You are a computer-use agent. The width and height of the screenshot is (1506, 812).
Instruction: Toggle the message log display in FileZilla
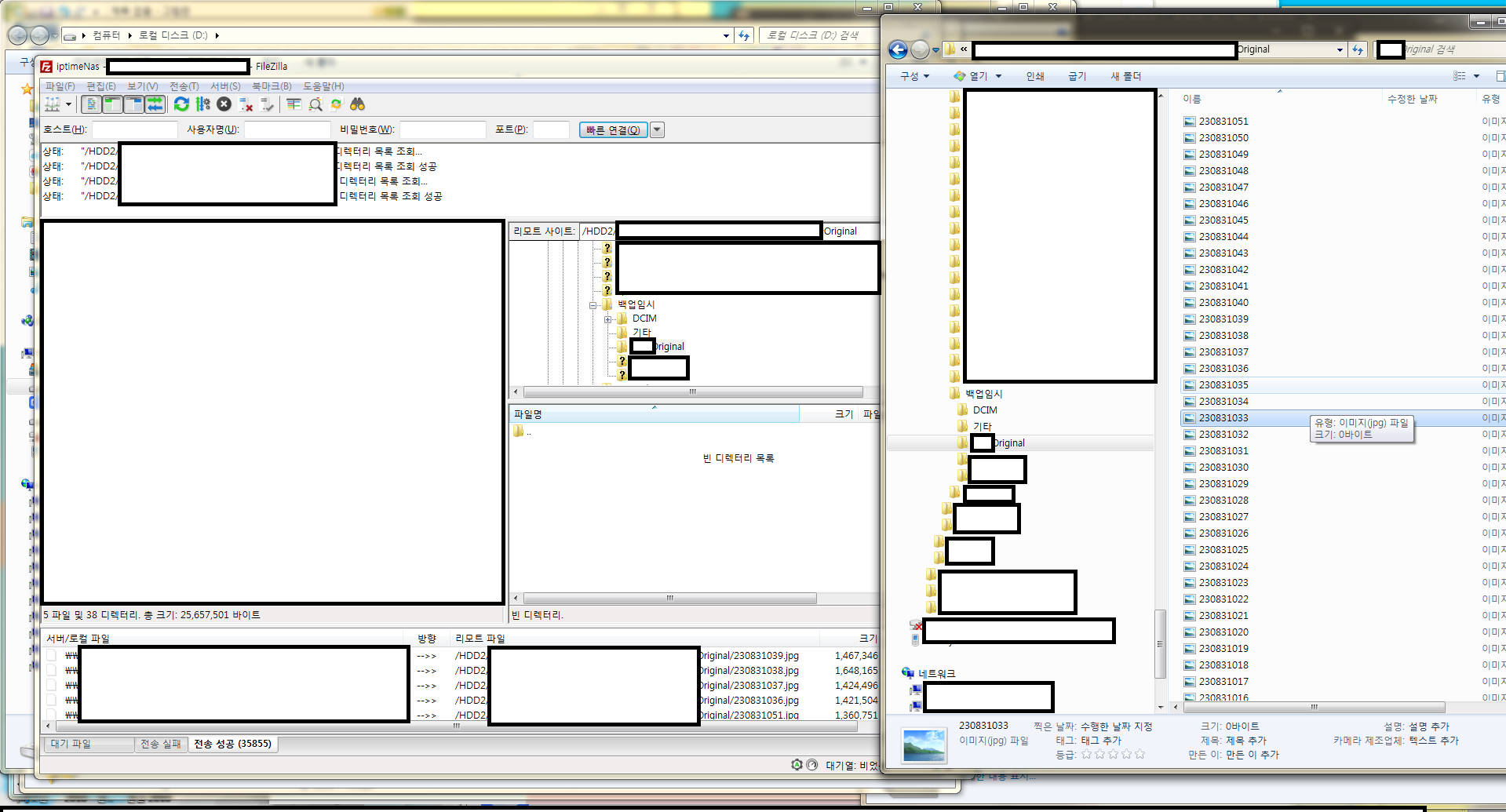pos(91,104)
